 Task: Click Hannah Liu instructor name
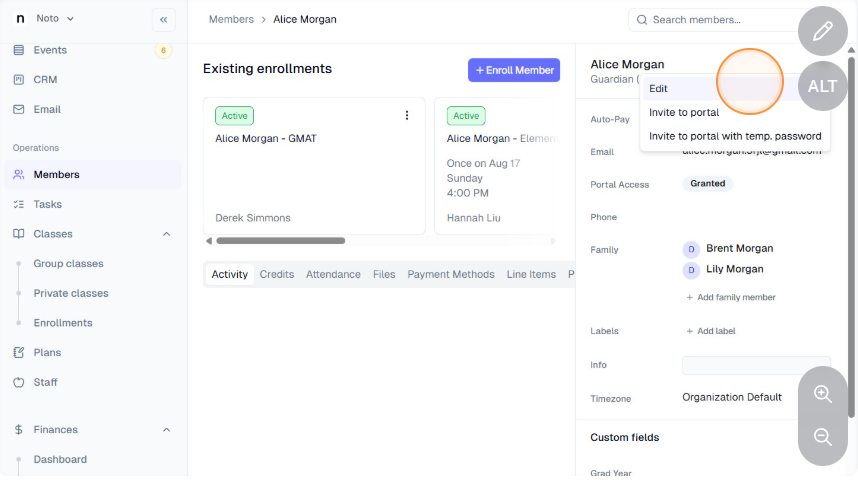coord(473,218)
